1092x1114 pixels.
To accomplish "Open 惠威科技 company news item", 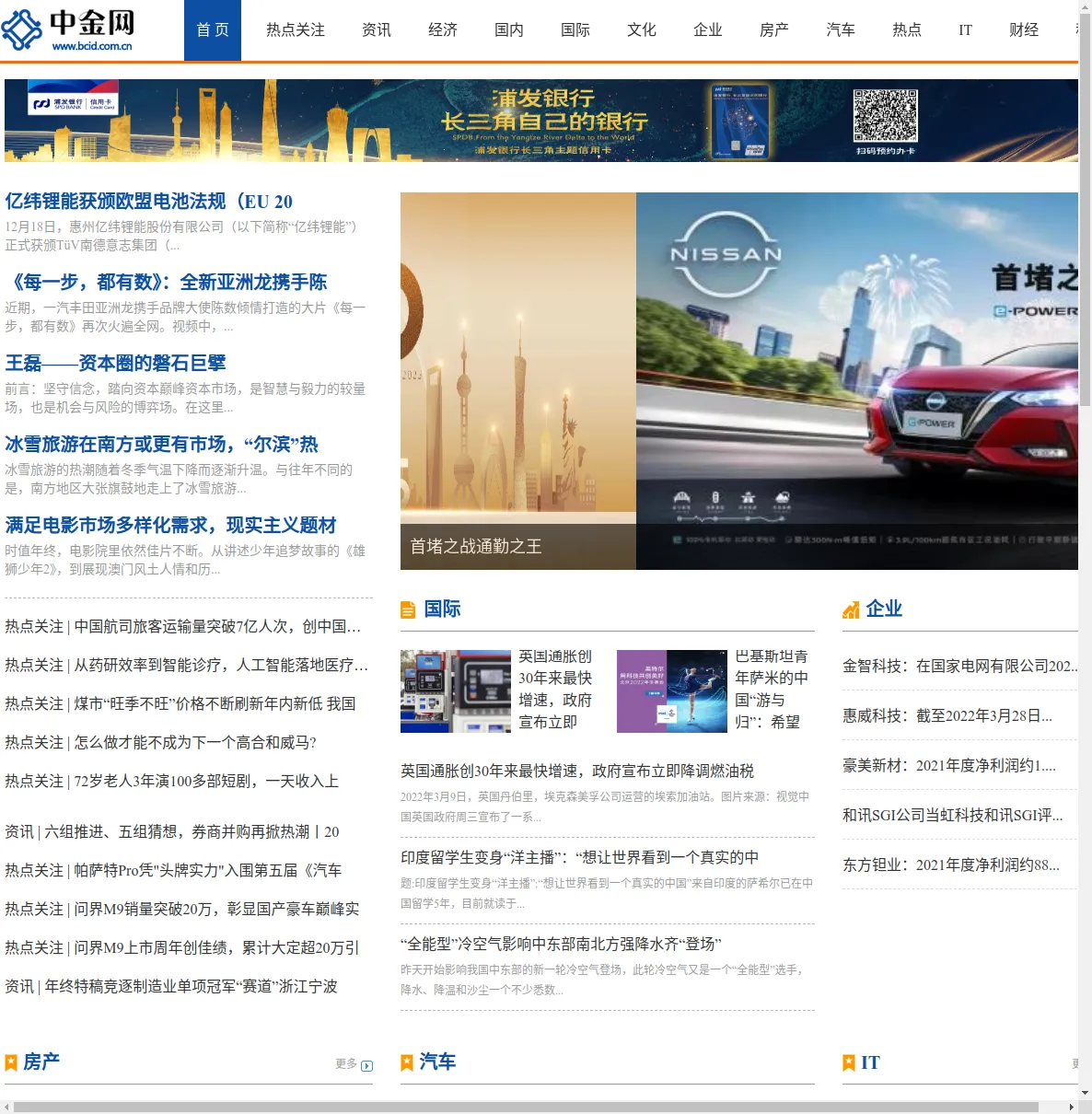I will click(x=947, y=716).
